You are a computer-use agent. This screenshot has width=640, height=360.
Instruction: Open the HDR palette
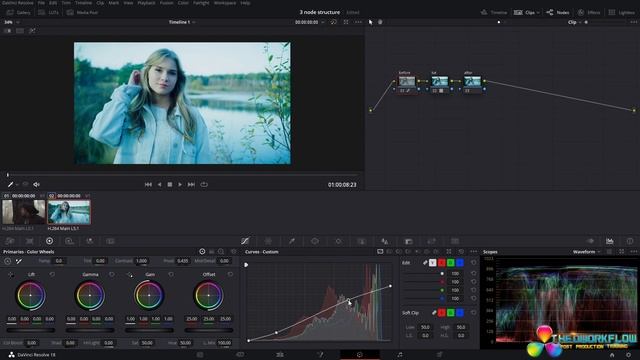pyautogui.click(x=69, y=241)
